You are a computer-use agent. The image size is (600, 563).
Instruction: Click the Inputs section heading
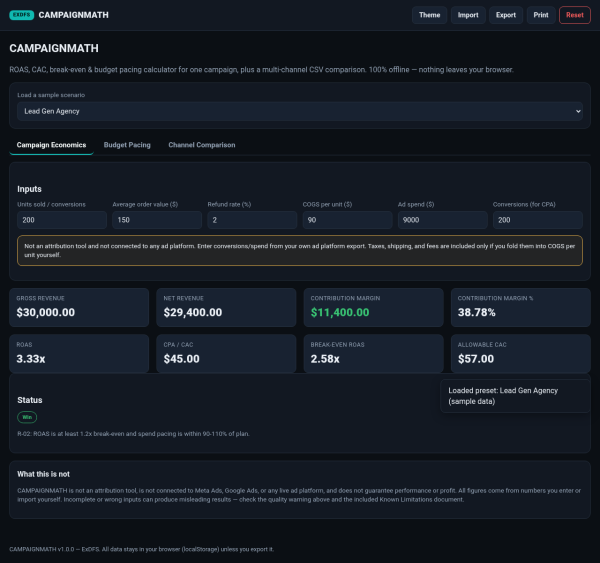[x=29, y=189]
